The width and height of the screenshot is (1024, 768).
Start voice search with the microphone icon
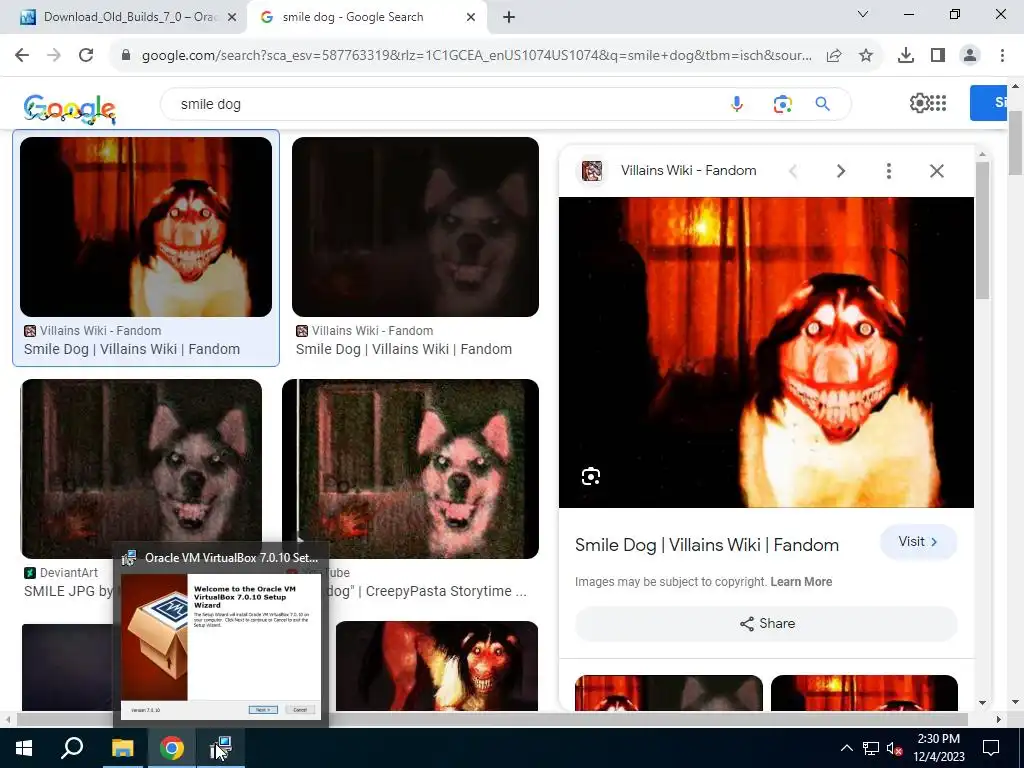(x=737, y=104)
